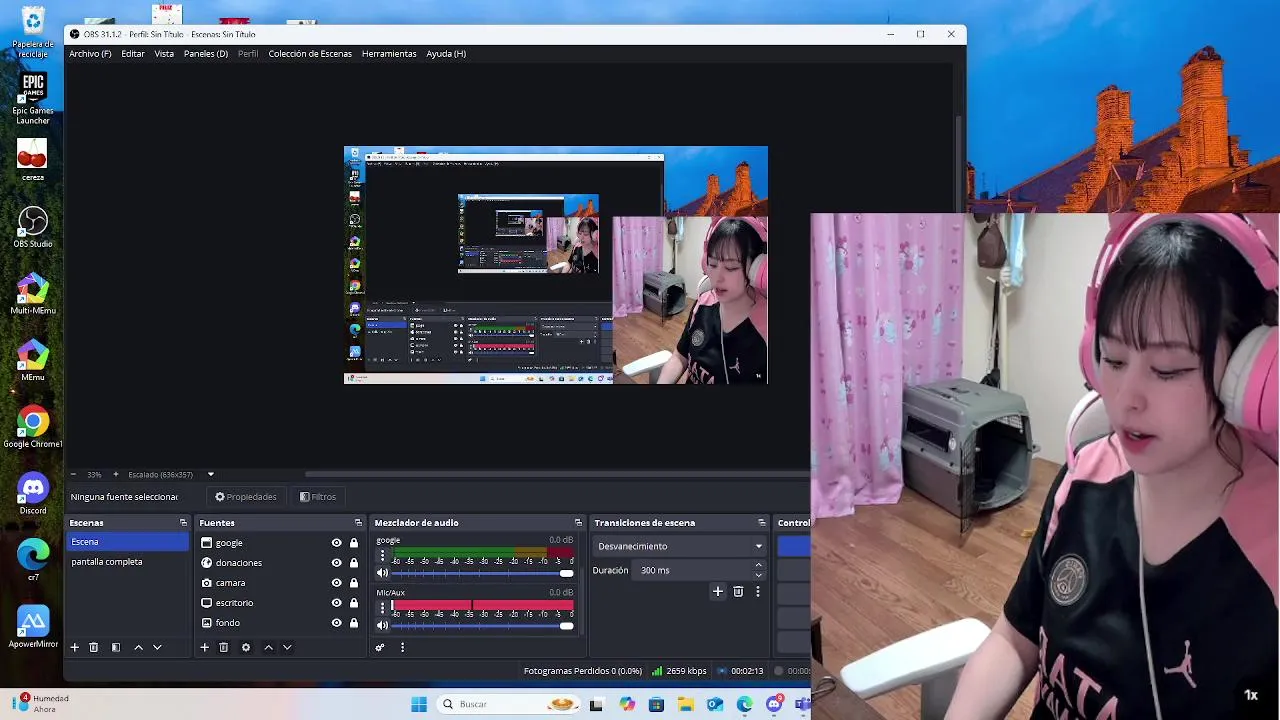Unlock the camara source lock
This screenshot has height=720, width=1280.
pos(354,583)
